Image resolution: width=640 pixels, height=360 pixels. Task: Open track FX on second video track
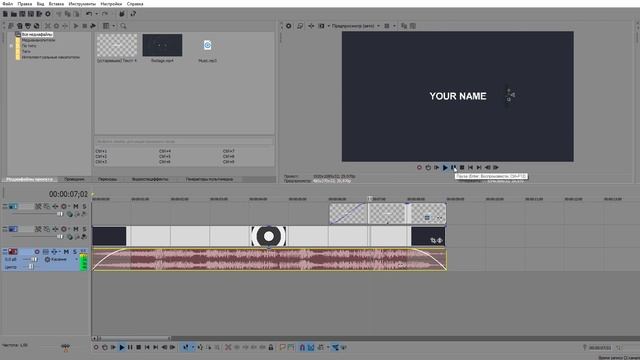55,229
